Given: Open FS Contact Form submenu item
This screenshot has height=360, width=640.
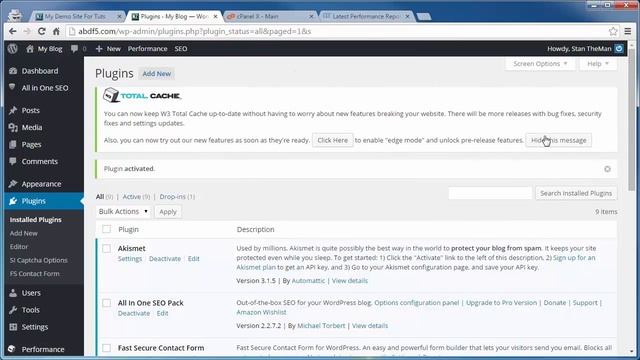Looking at the screenshot, I should click(x=35, y=274).
